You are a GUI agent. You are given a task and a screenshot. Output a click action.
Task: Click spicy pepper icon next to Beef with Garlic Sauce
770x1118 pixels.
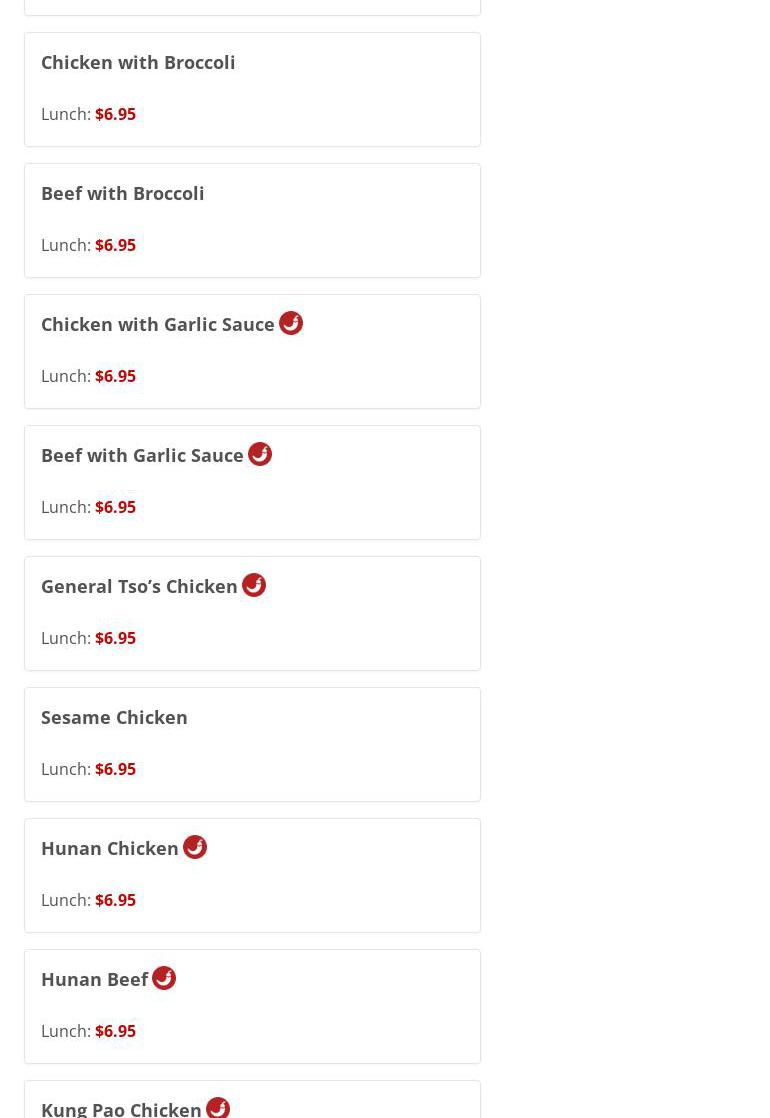[x=260, y=454]
